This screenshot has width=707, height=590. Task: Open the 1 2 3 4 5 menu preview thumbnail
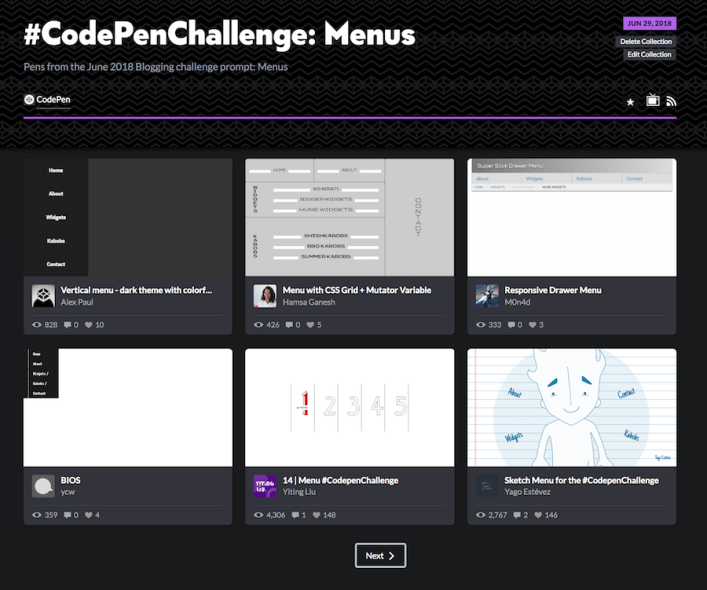tap(349, 407)
